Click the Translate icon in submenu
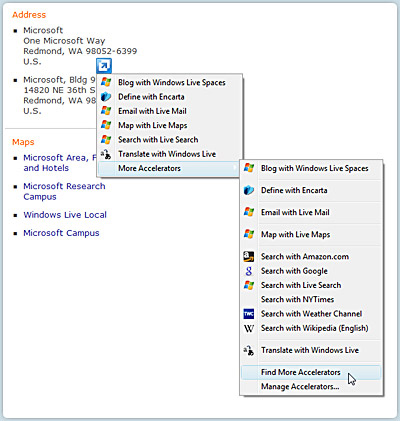400x421 pixels. tap(249, 350)
